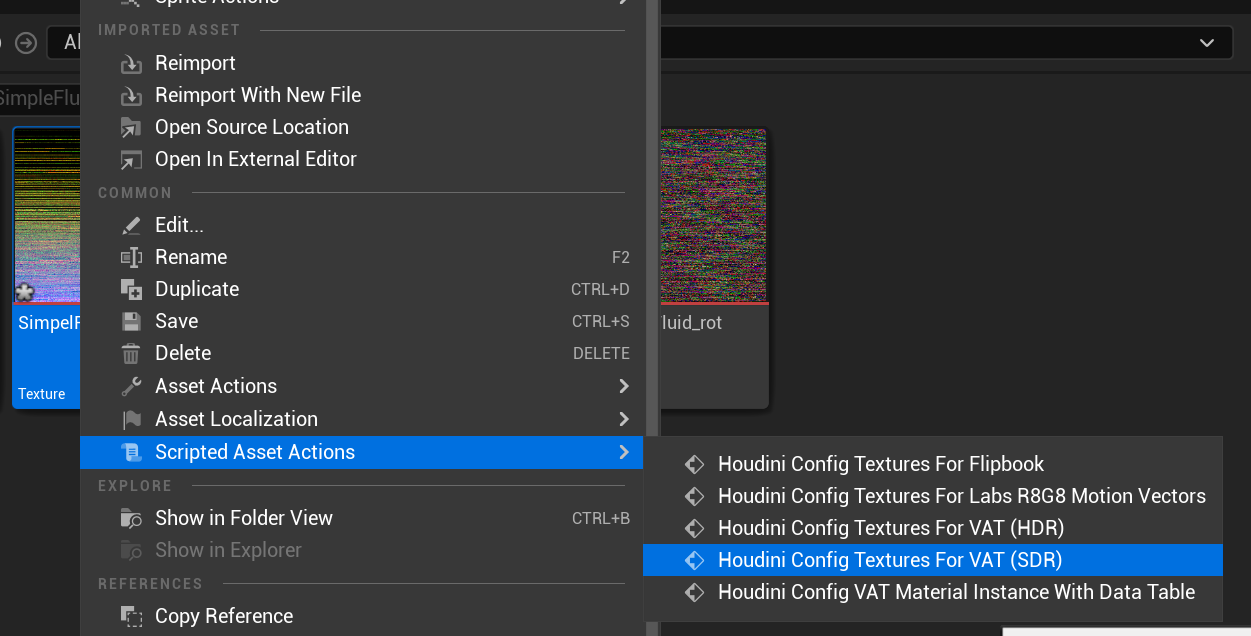Open the Asset Actions entry
Screen dimensions: 1251x636
tap(362, 386)
